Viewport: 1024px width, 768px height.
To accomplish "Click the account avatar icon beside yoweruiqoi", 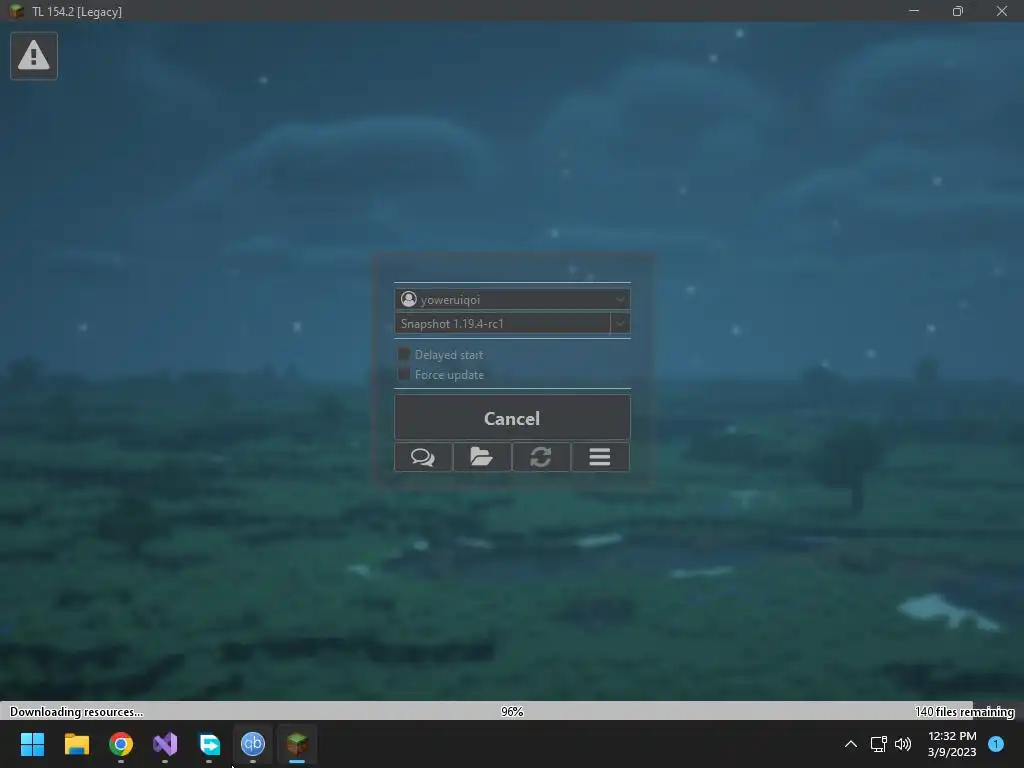I will click(409, 299).
